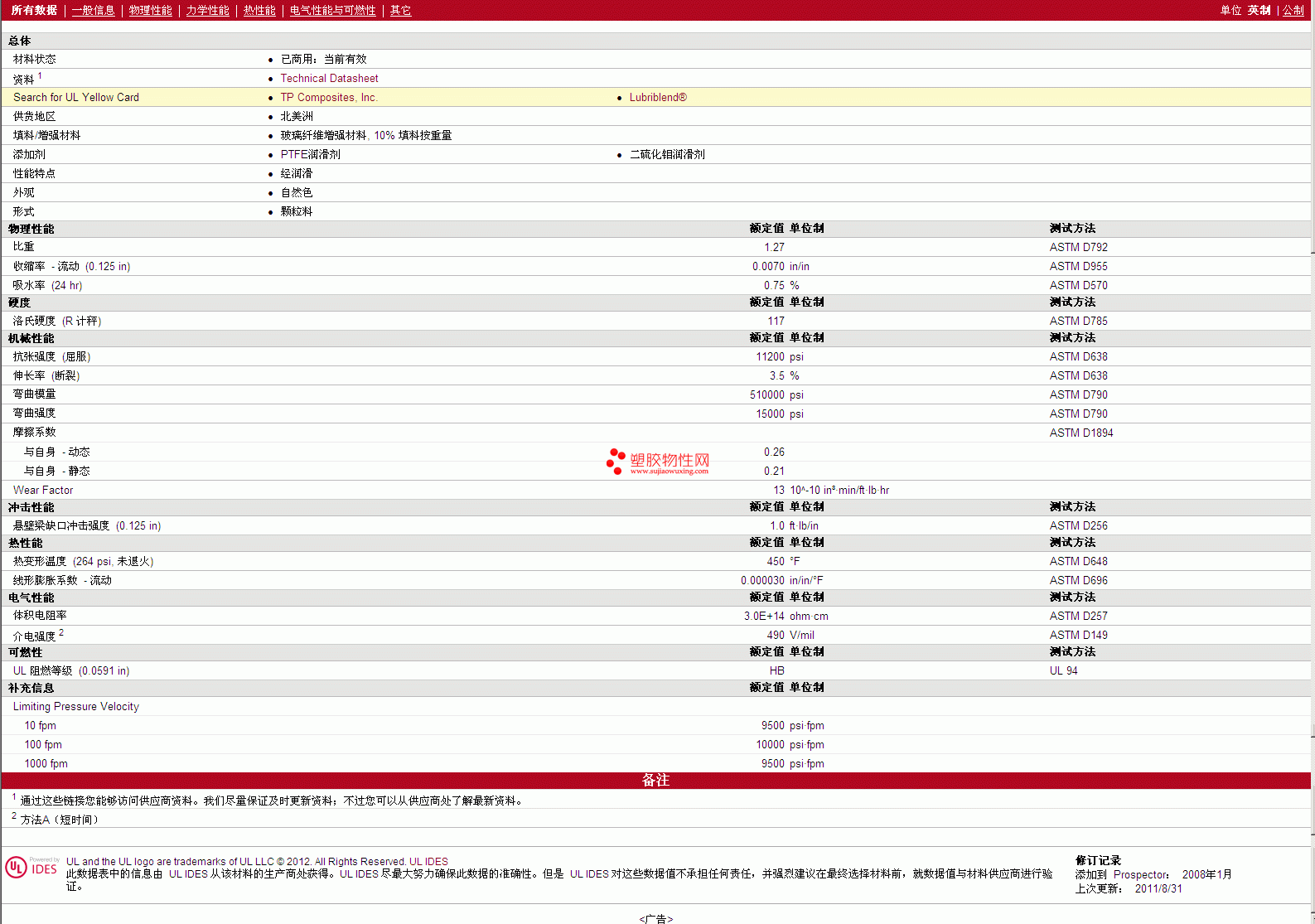Switch units to 公制
The image size is (1315, 924).
tap(1293, 11)
